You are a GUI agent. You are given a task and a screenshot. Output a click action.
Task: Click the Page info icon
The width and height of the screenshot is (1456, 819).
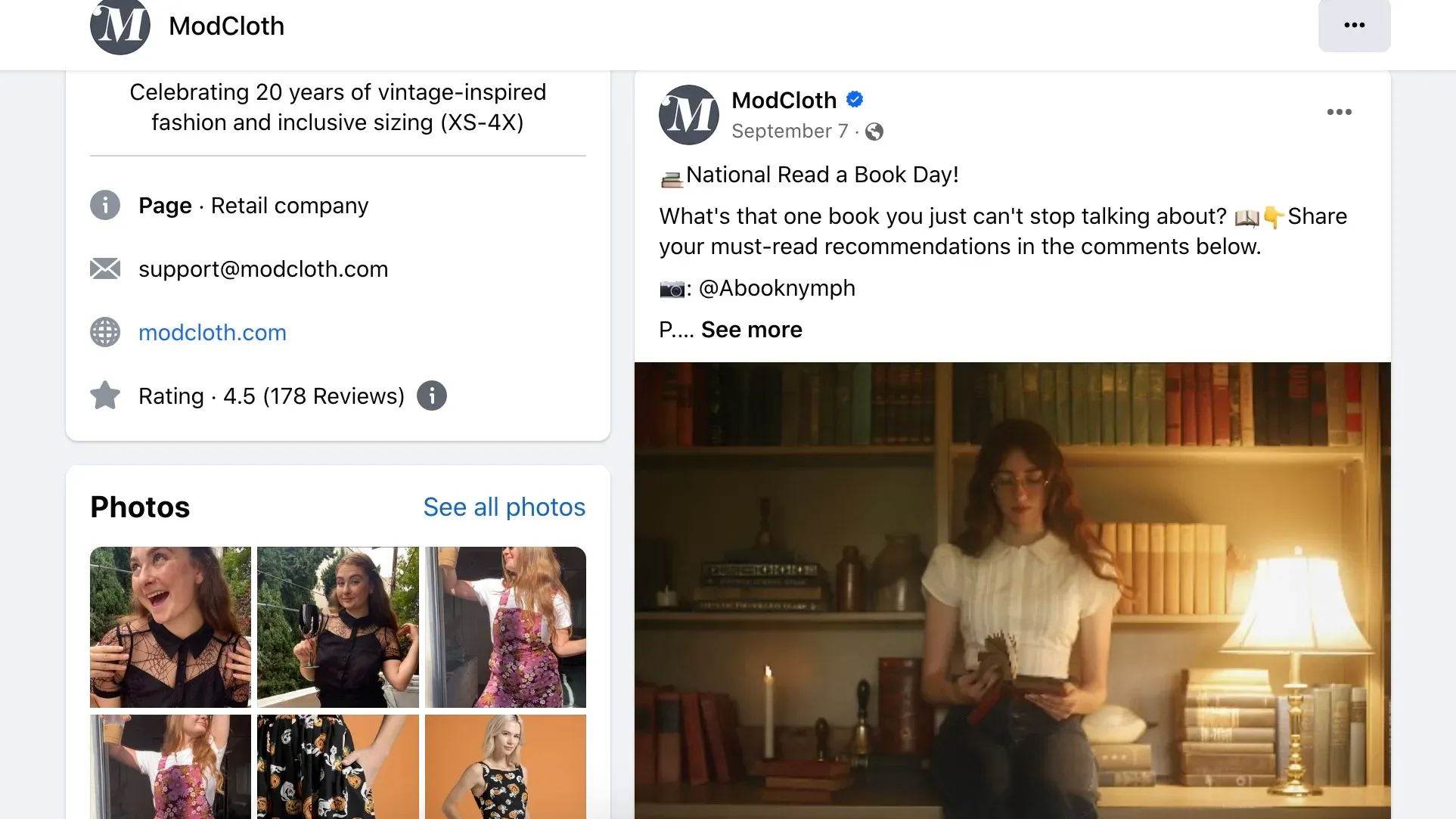105,205
